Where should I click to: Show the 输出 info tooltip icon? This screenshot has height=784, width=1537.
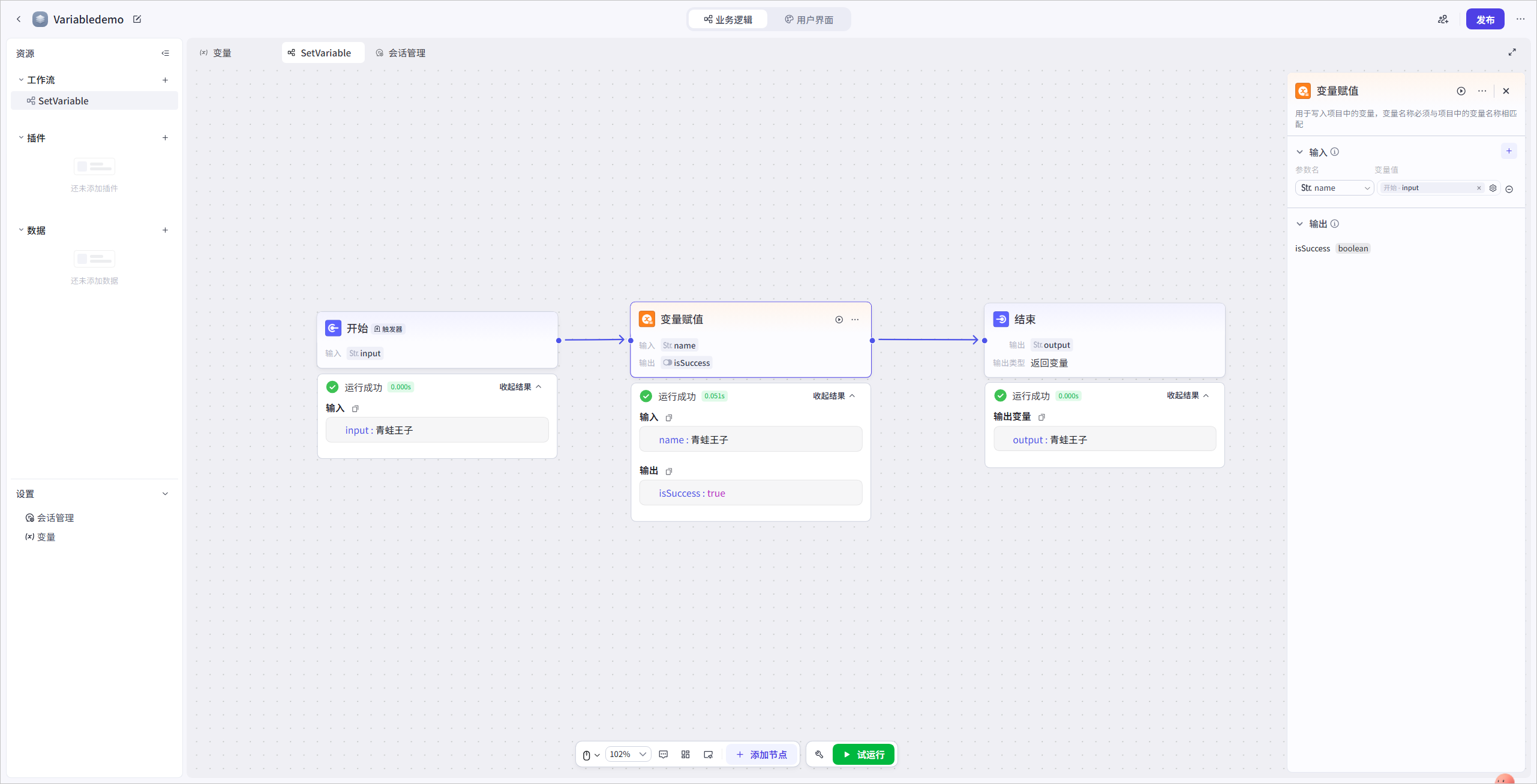pos(1334,224)
